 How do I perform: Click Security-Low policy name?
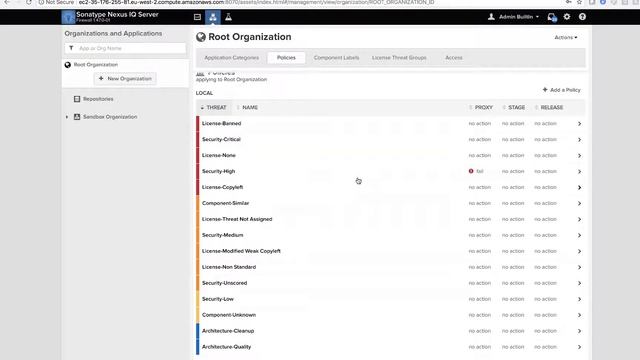[218, 299]
